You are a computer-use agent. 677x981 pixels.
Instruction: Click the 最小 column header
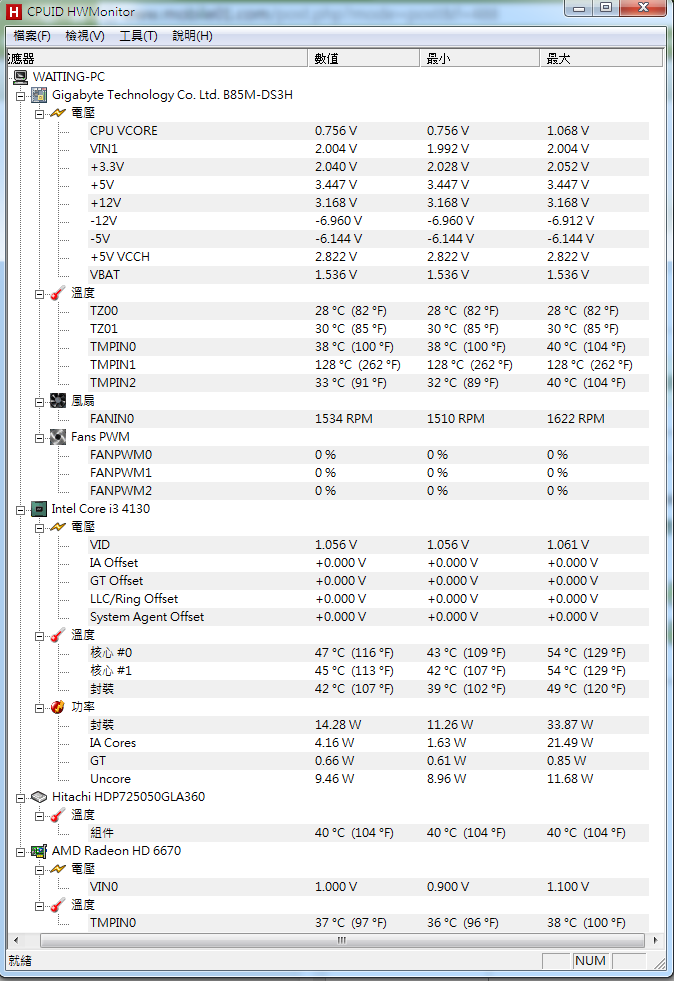(x=480, y=59)
